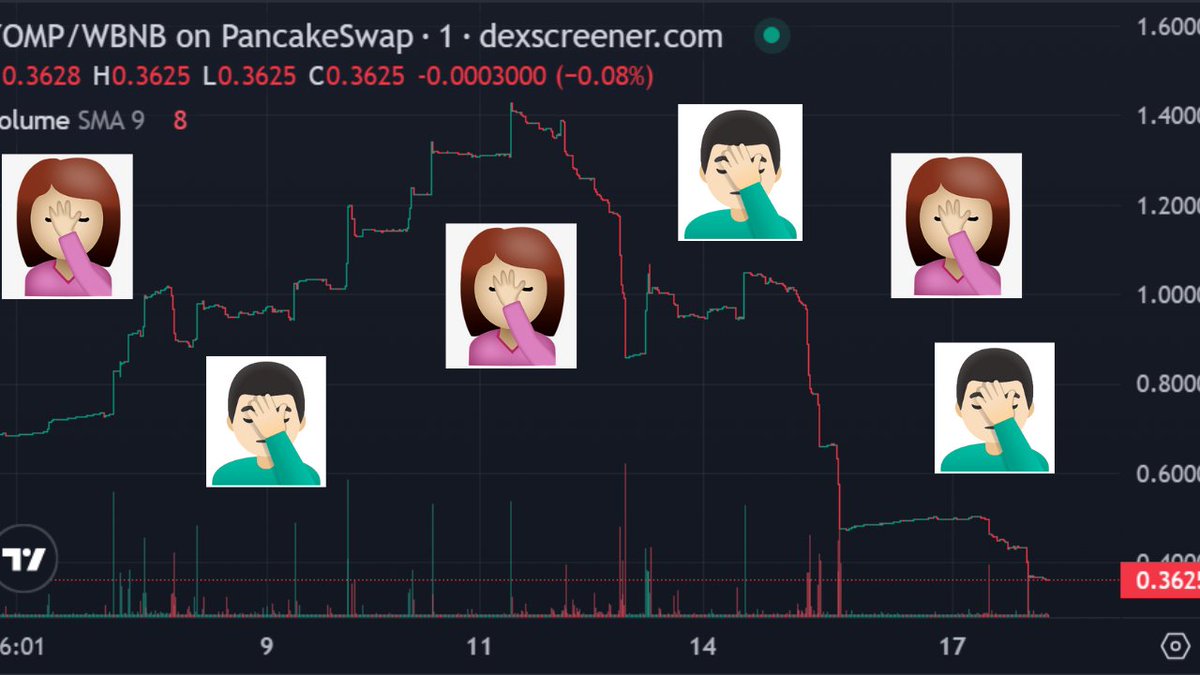Click the 1.0000 price axis label
Image resolution: width=1200 pixels, height=675 pixels.
1168,296
